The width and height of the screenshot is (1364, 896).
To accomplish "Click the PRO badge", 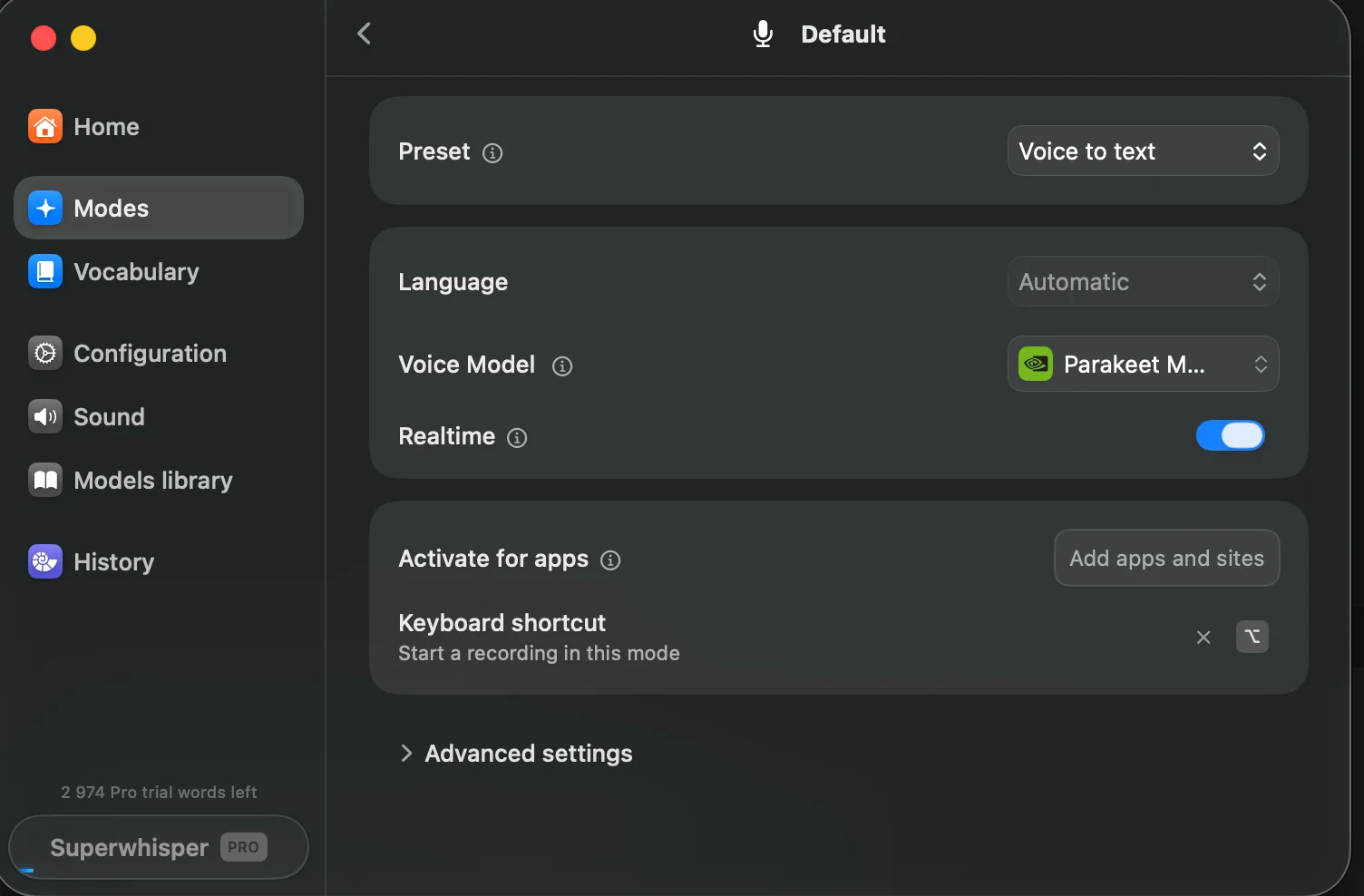I will point(244,847).
